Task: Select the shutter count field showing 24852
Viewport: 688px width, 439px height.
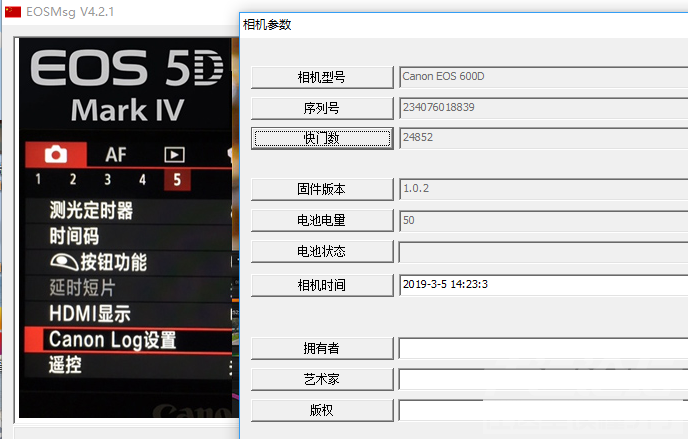Action: [544, 139]
